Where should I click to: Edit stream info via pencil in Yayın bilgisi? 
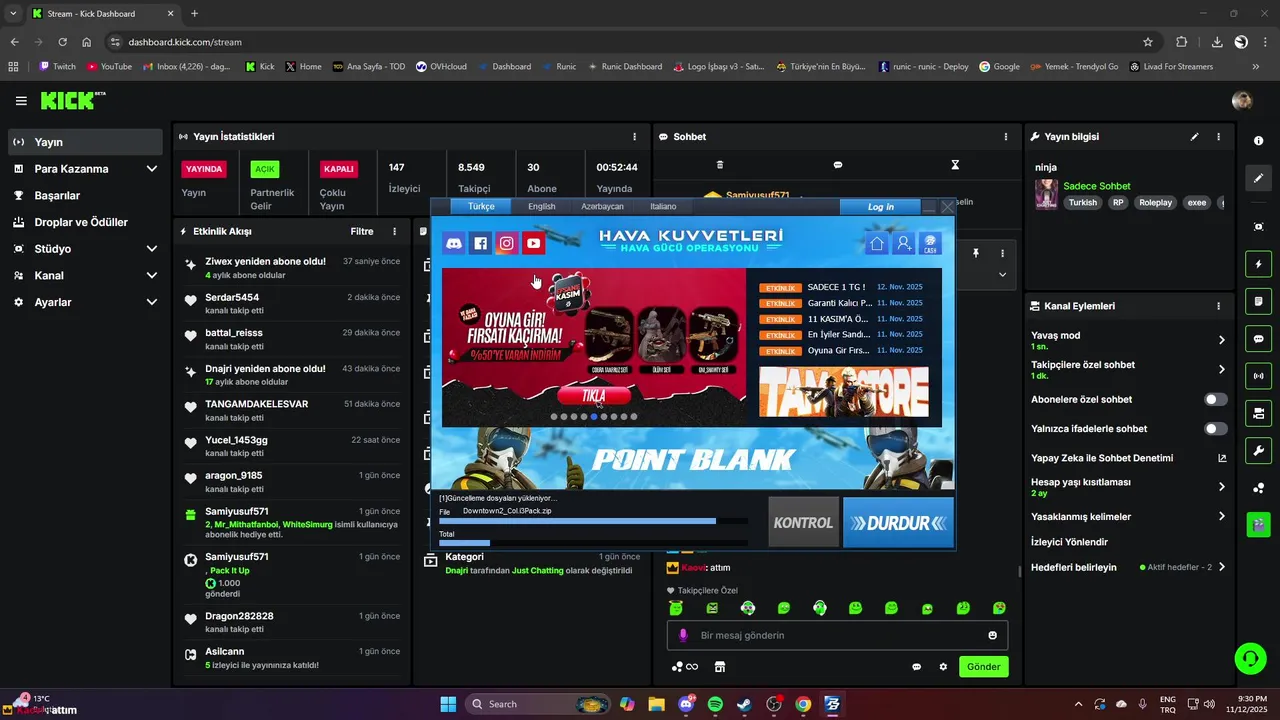[x=1194, y=136]
